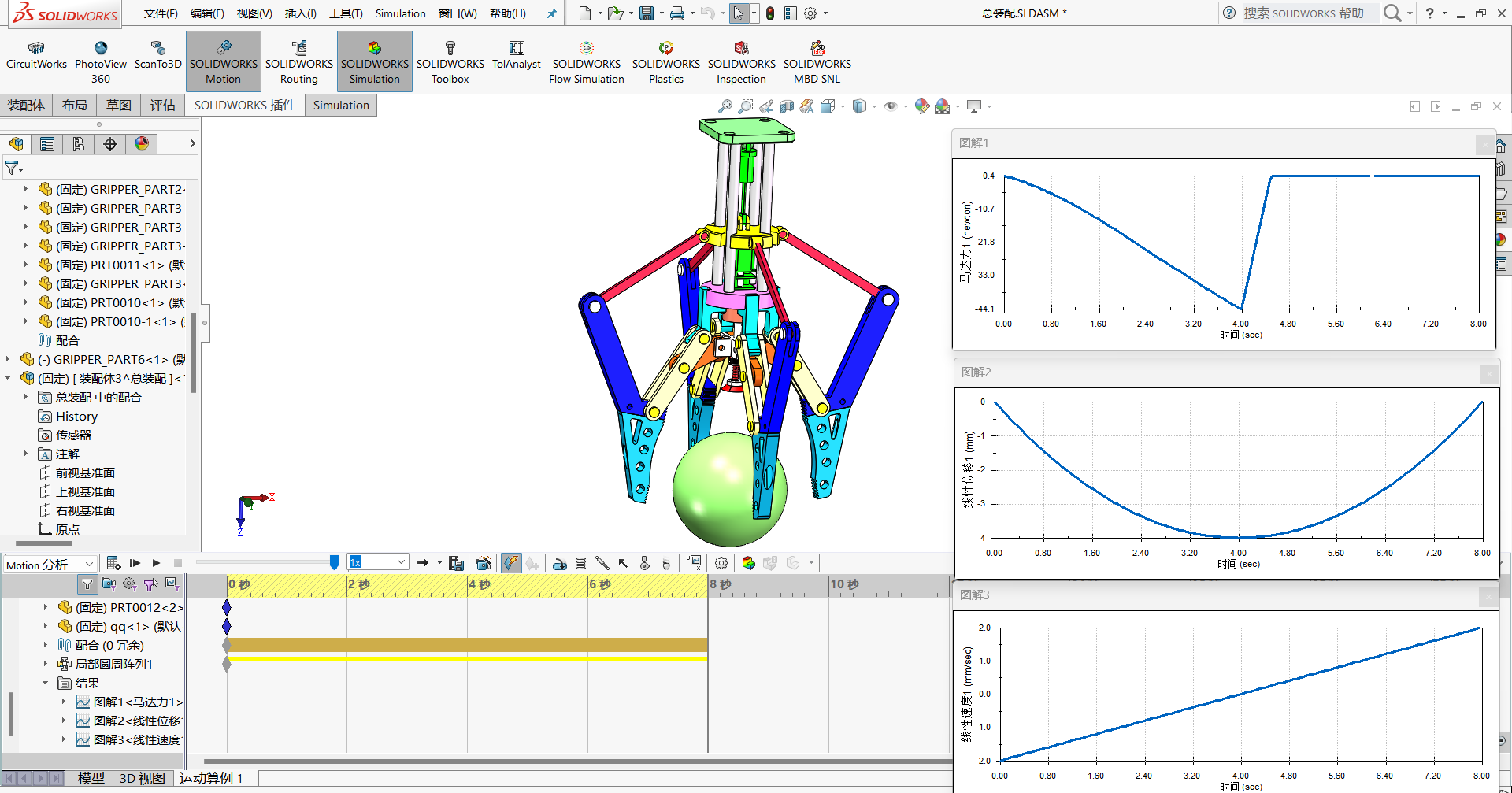Click the 运动算例 1 tab
The height and width of the screenshot is (793, 1512).
(211, 778)
